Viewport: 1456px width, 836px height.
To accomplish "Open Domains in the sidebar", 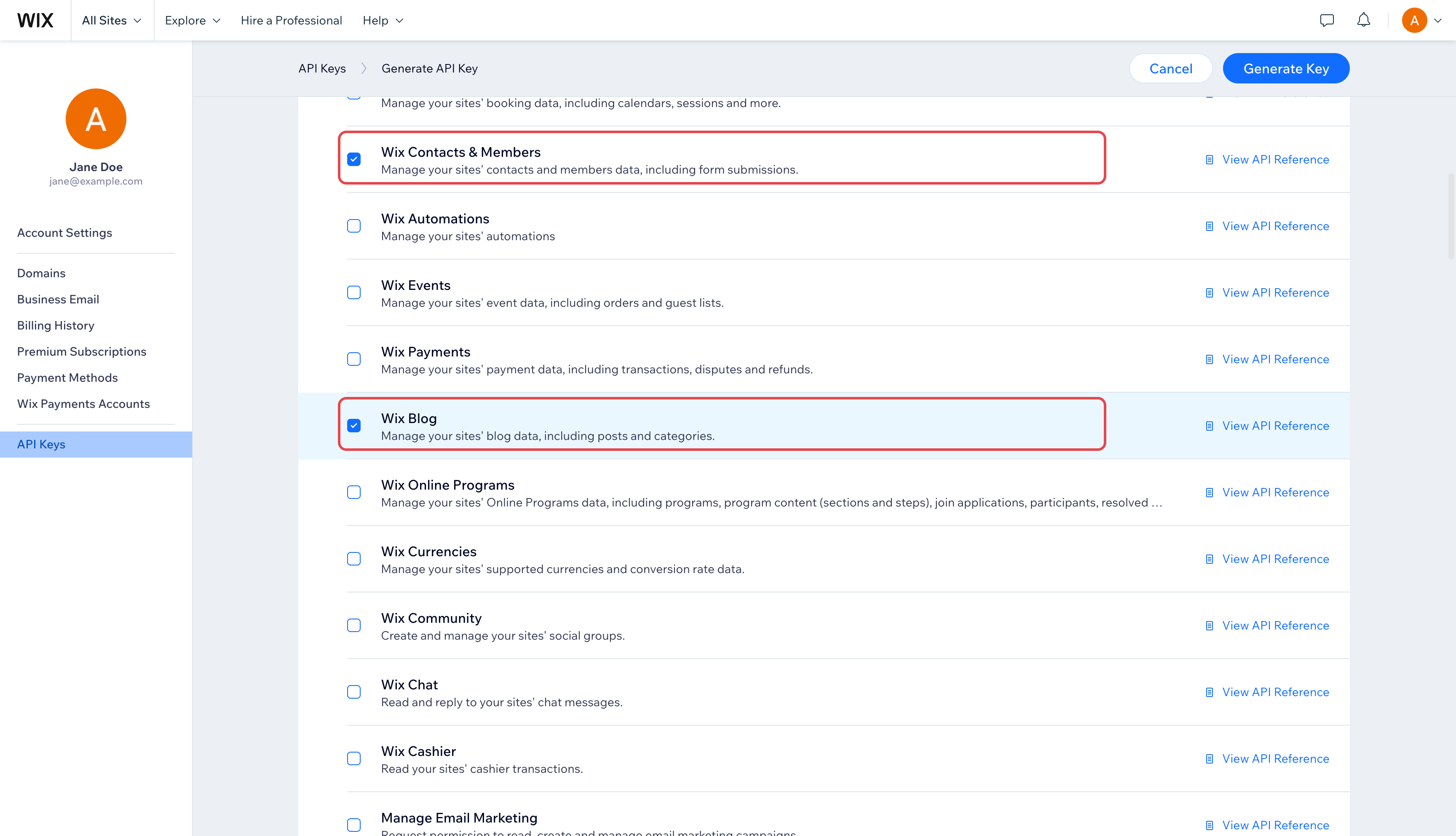I will tap(41, 273).
